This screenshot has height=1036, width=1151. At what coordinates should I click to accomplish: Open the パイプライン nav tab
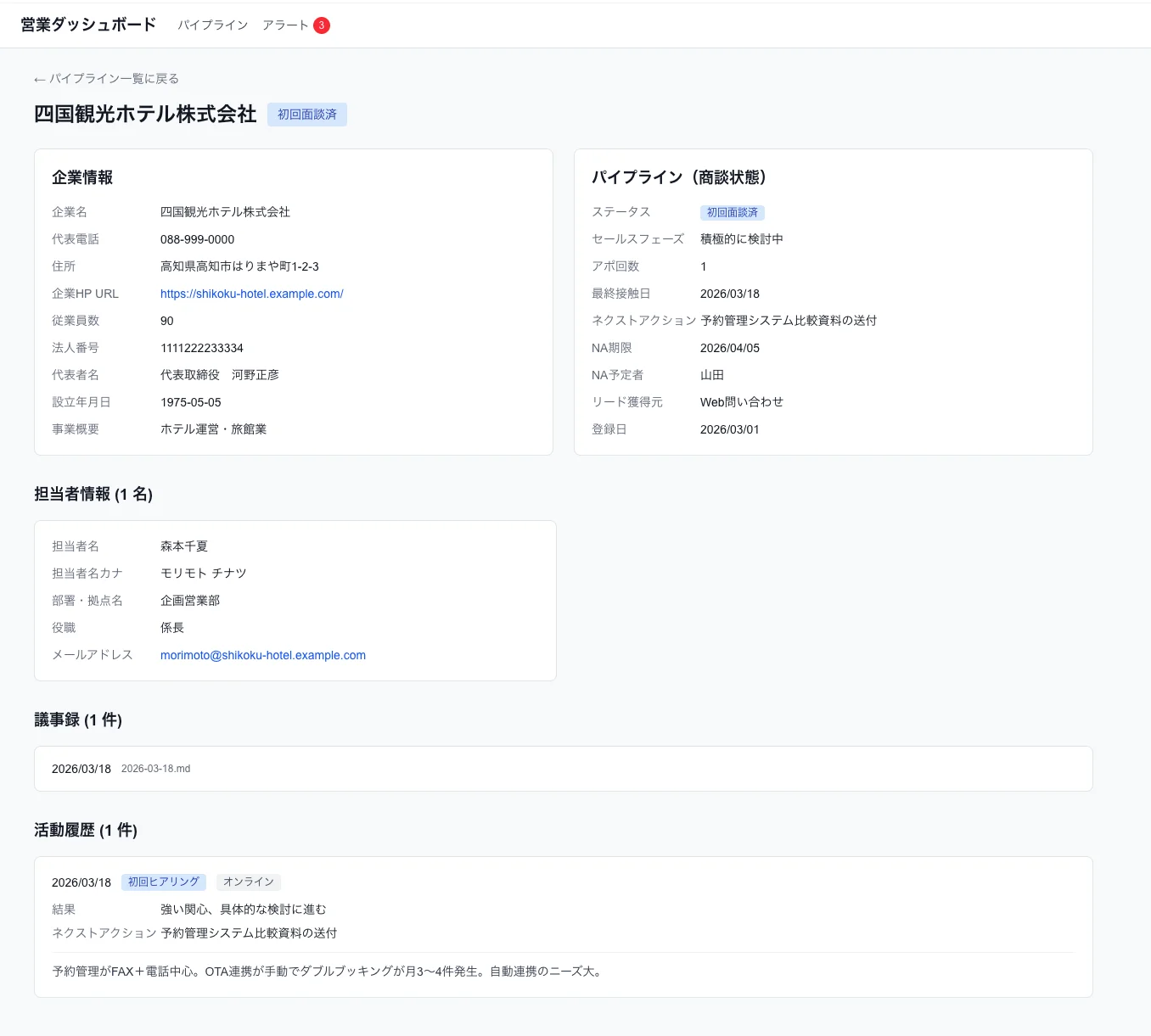pos(212,25)
